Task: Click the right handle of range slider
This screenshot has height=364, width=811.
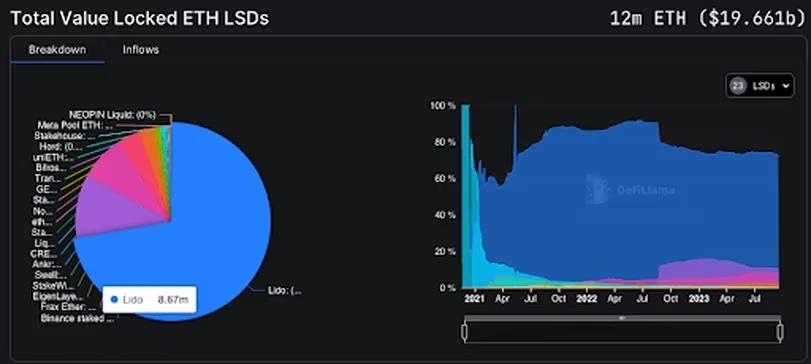Action: tap(780, 332)
